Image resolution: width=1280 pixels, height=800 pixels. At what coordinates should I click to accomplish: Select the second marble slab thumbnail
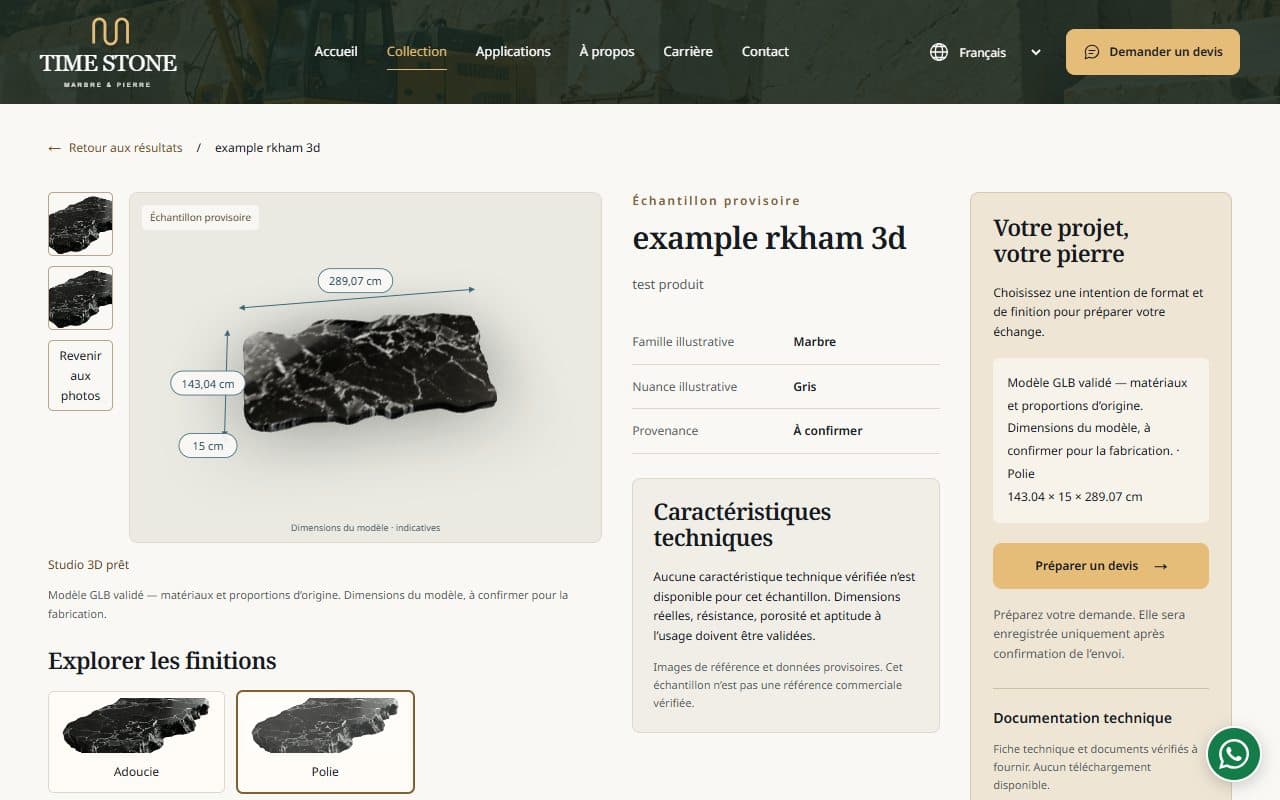tap(80, 298)
